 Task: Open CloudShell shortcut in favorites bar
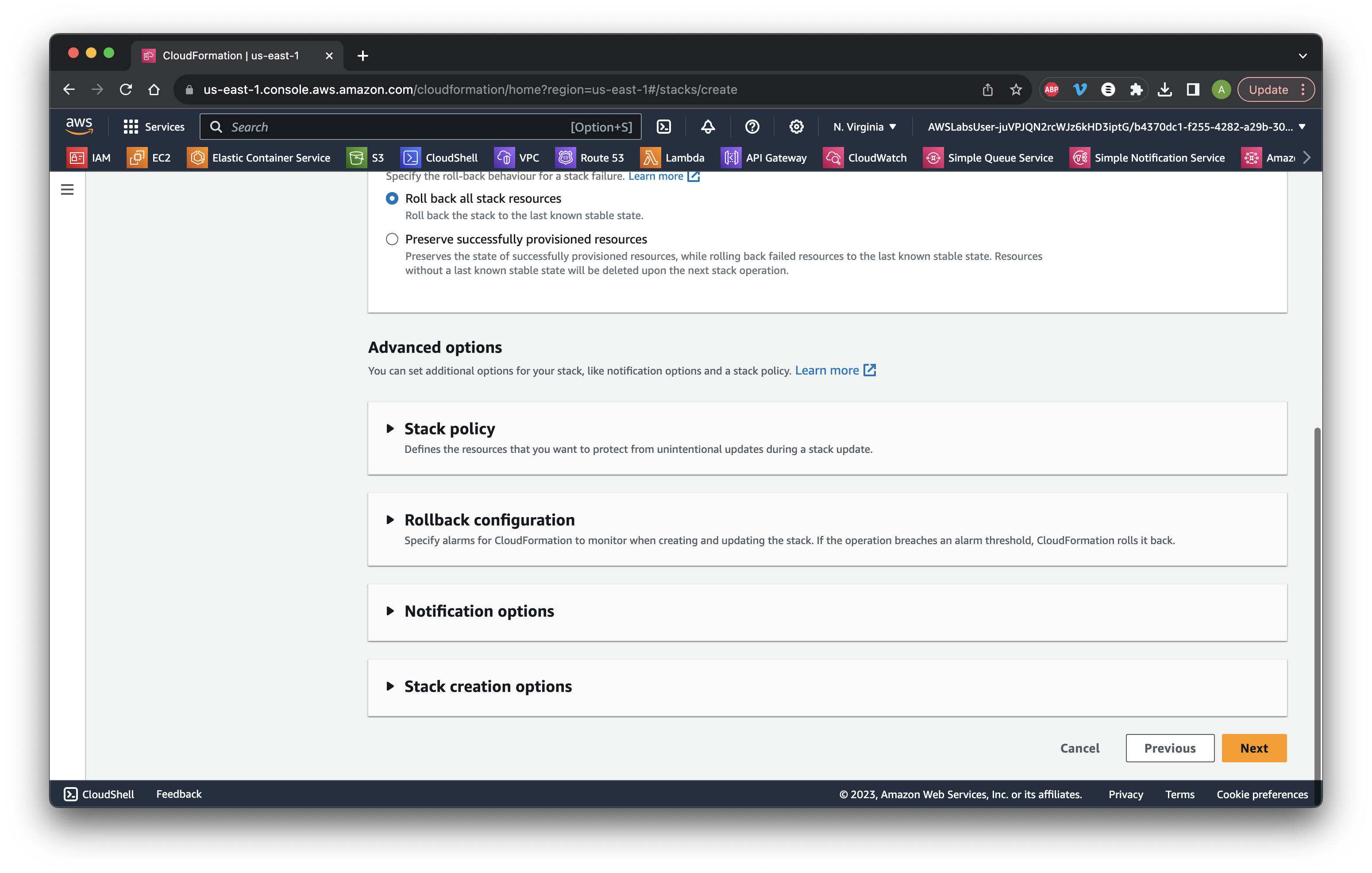(x=439, y=158)
